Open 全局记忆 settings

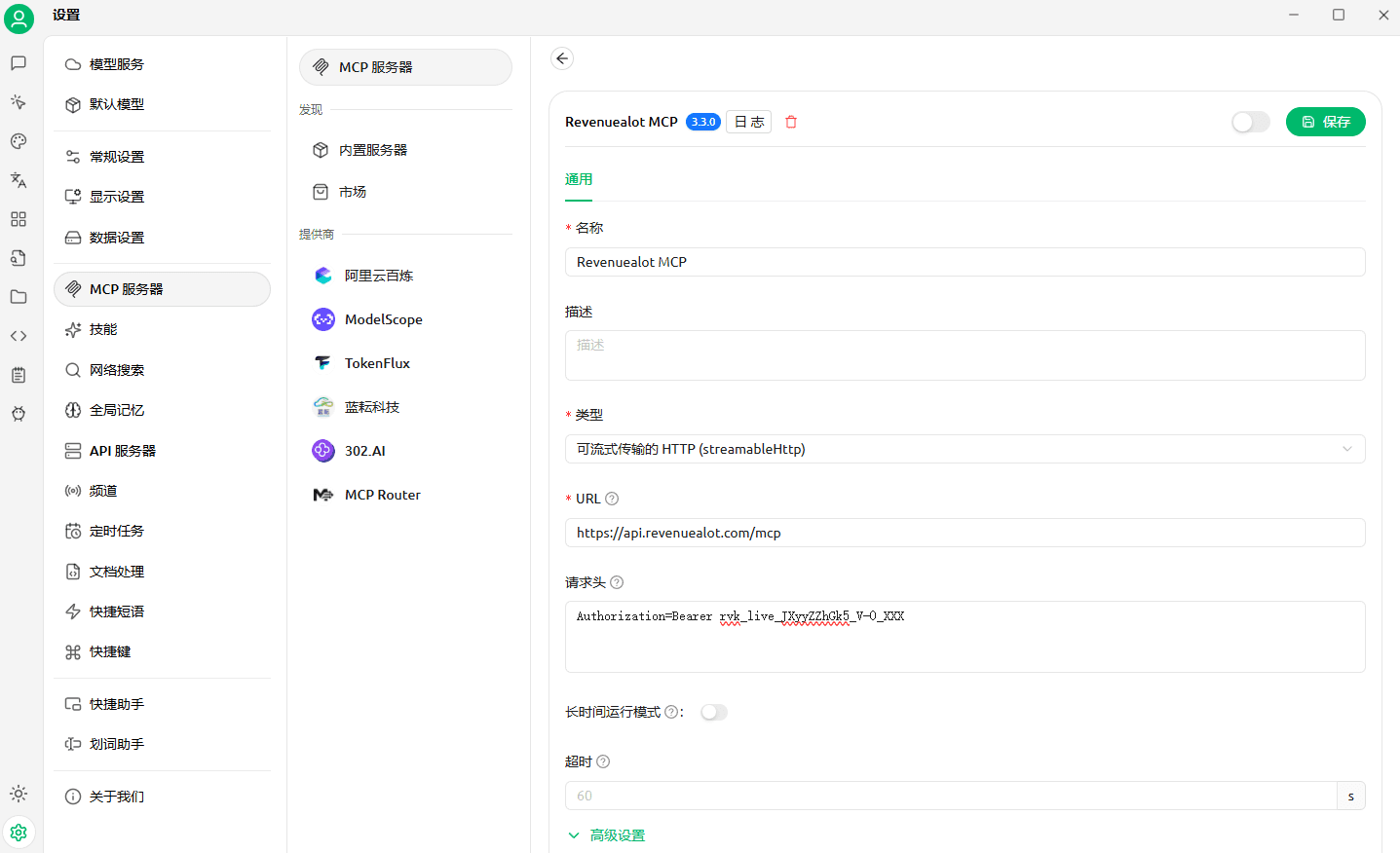coord(162,410)
